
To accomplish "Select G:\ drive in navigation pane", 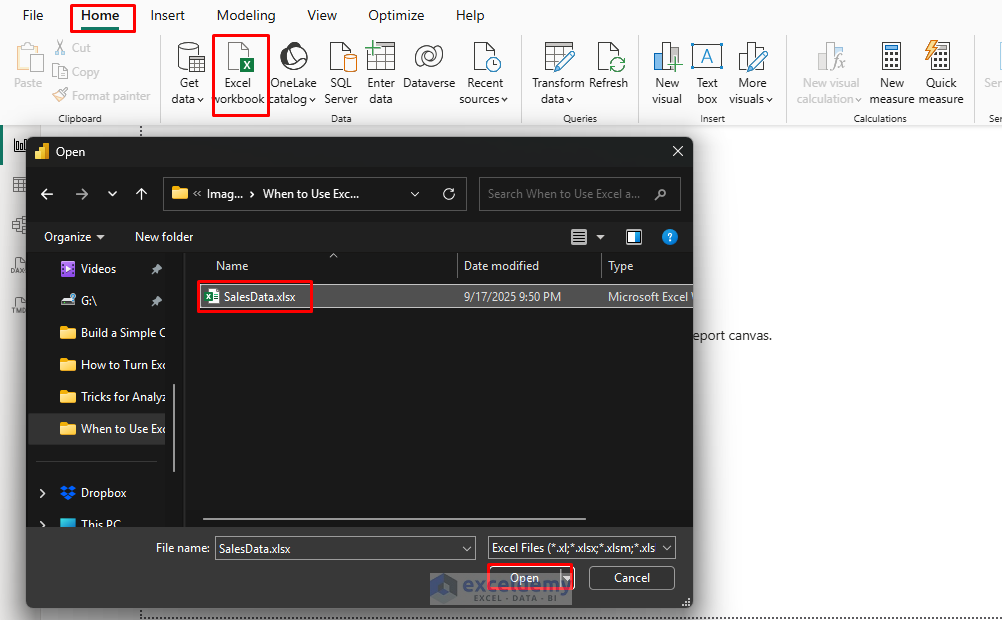I will (89, 301).
